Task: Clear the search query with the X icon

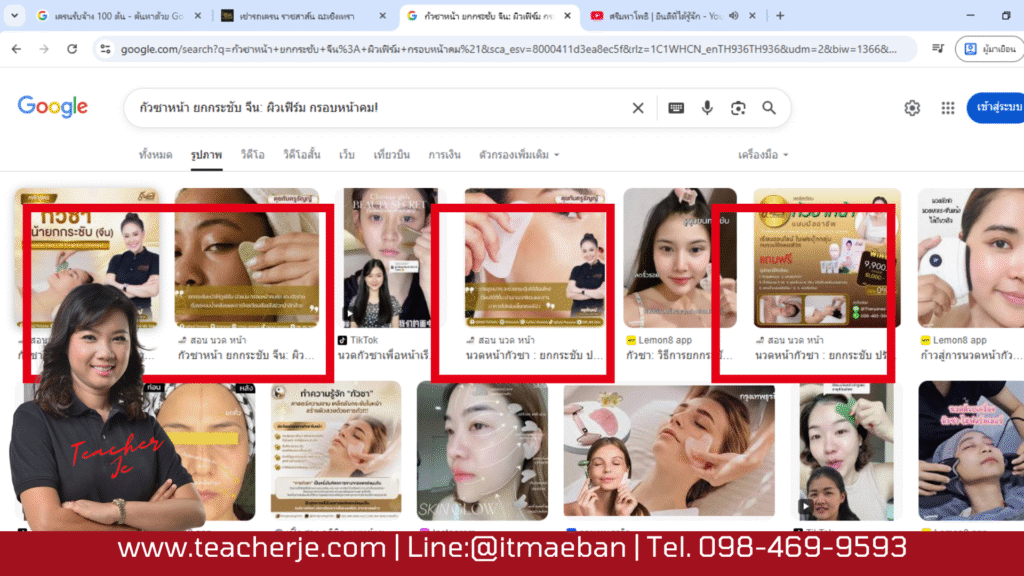Action: [x=638, y=107]
